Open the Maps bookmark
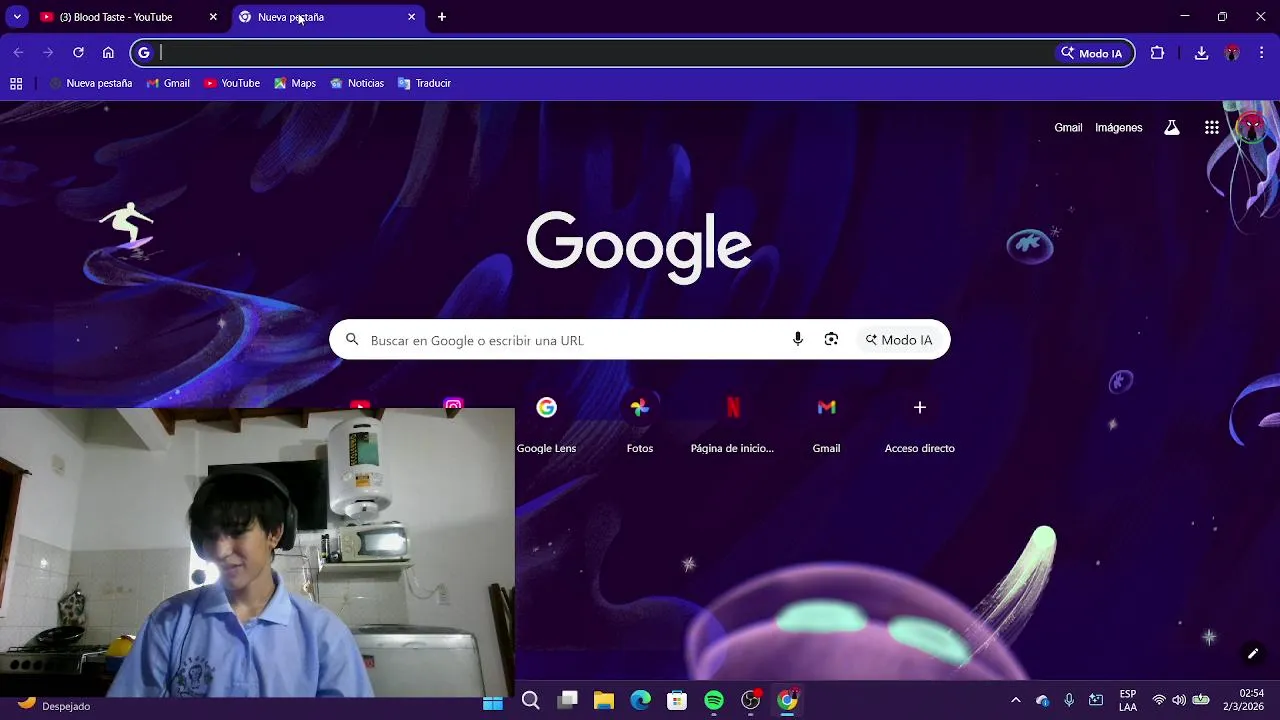The image size is (1280, 720). (295, 84)
